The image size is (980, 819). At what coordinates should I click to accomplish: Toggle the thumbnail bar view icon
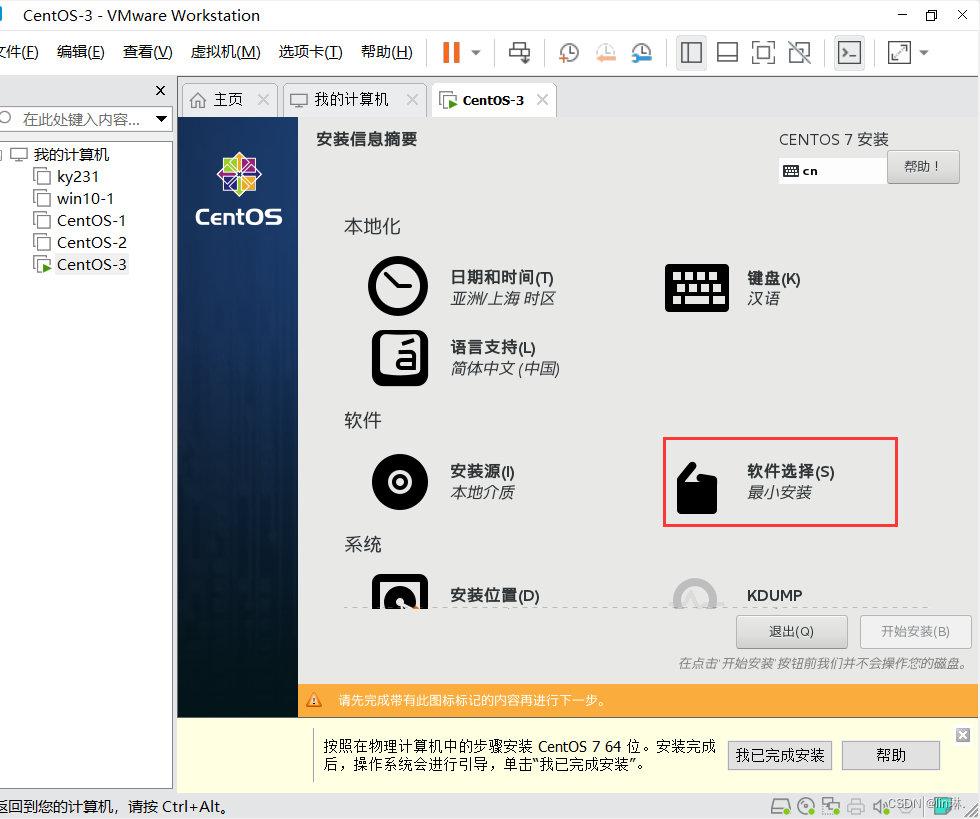point(727,53)
